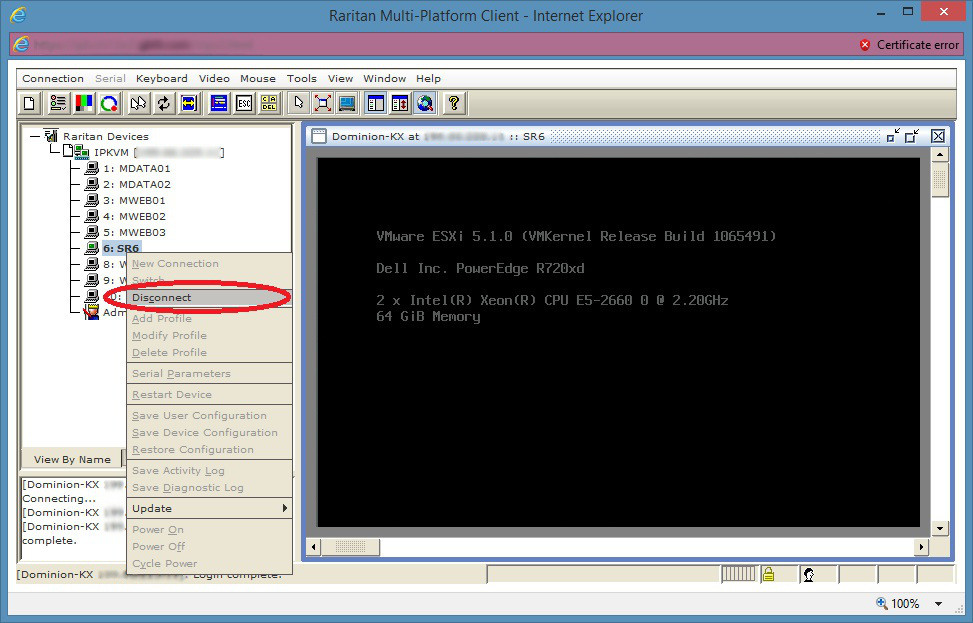Toggle the globe browse-devices toolbar icon

(425, 103)
